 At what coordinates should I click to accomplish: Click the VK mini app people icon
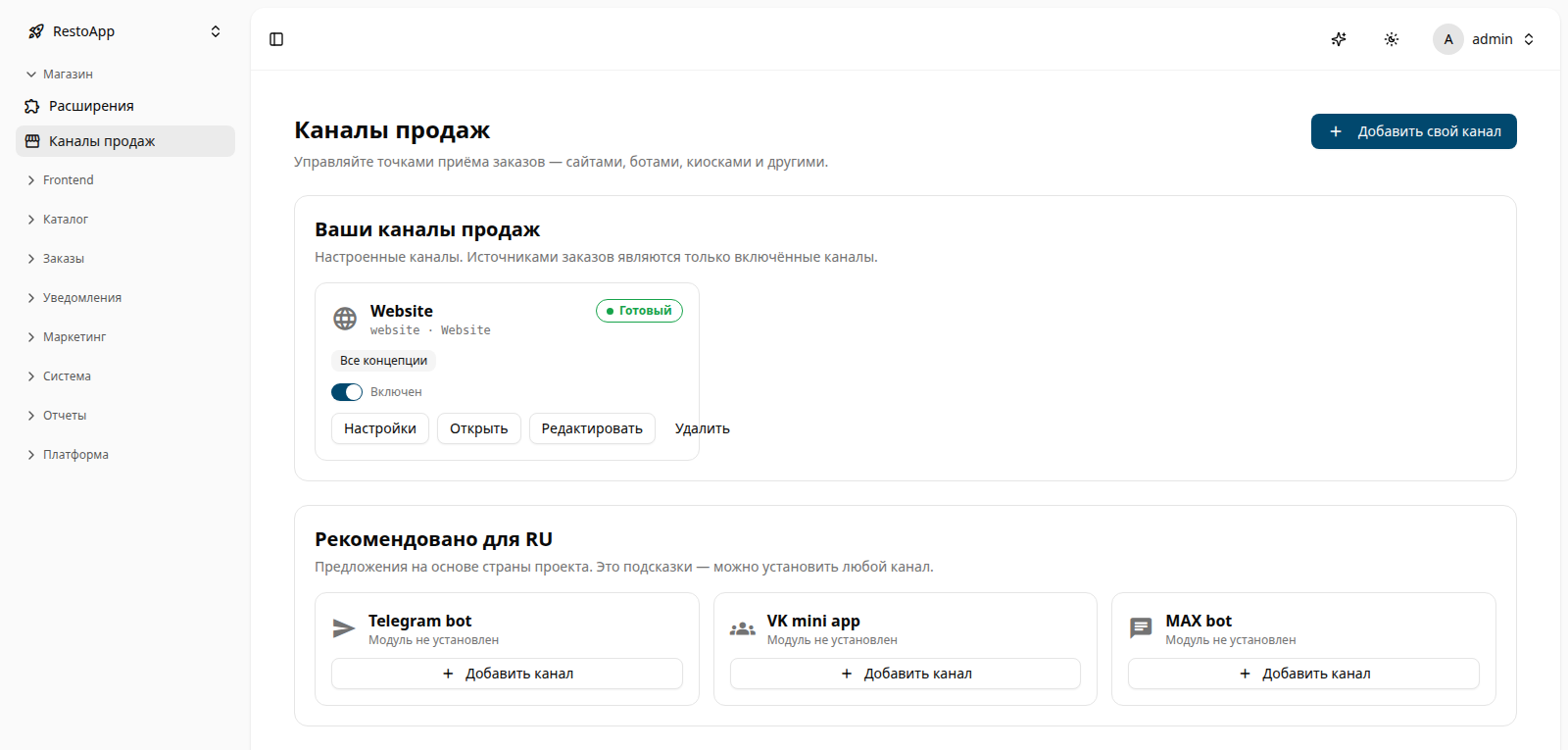[x=743, y=628]
